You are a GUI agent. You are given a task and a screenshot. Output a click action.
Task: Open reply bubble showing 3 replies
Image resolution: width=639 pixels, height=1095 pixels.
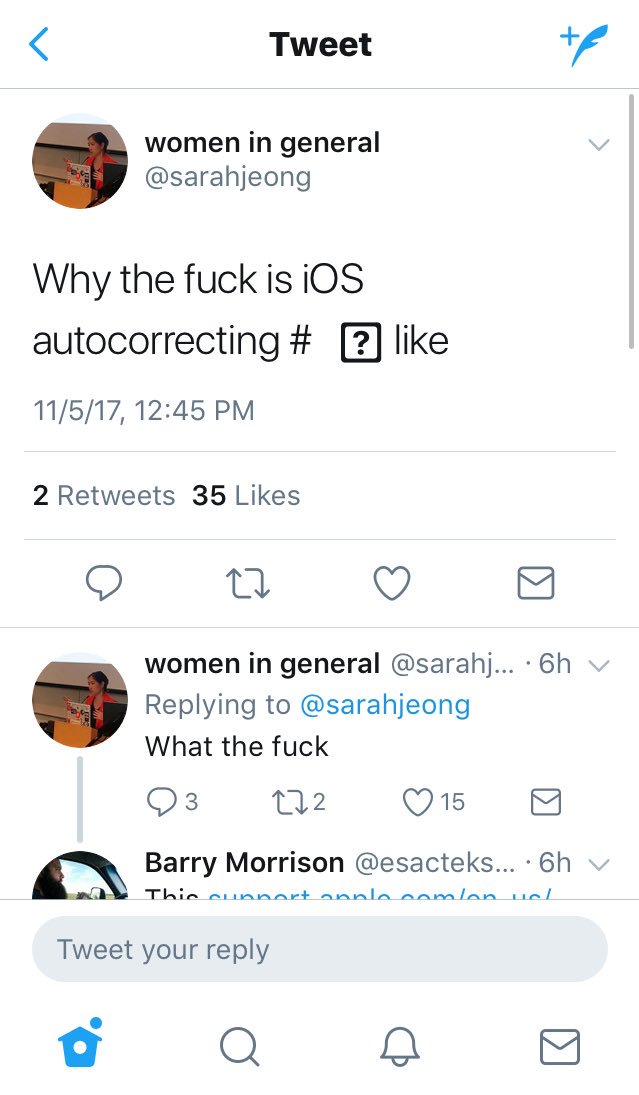(x=172, y=802)
